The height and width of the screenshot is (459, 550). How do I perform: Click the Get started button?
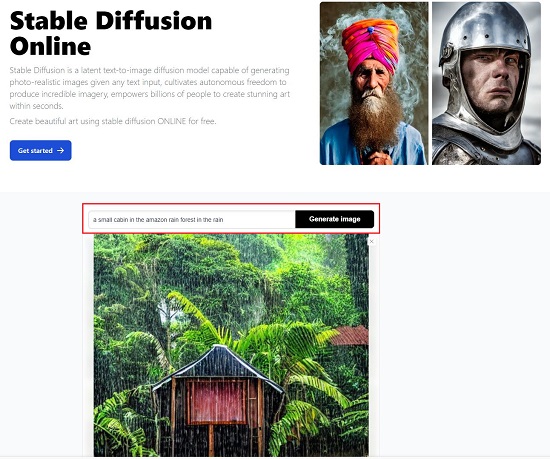41,150
